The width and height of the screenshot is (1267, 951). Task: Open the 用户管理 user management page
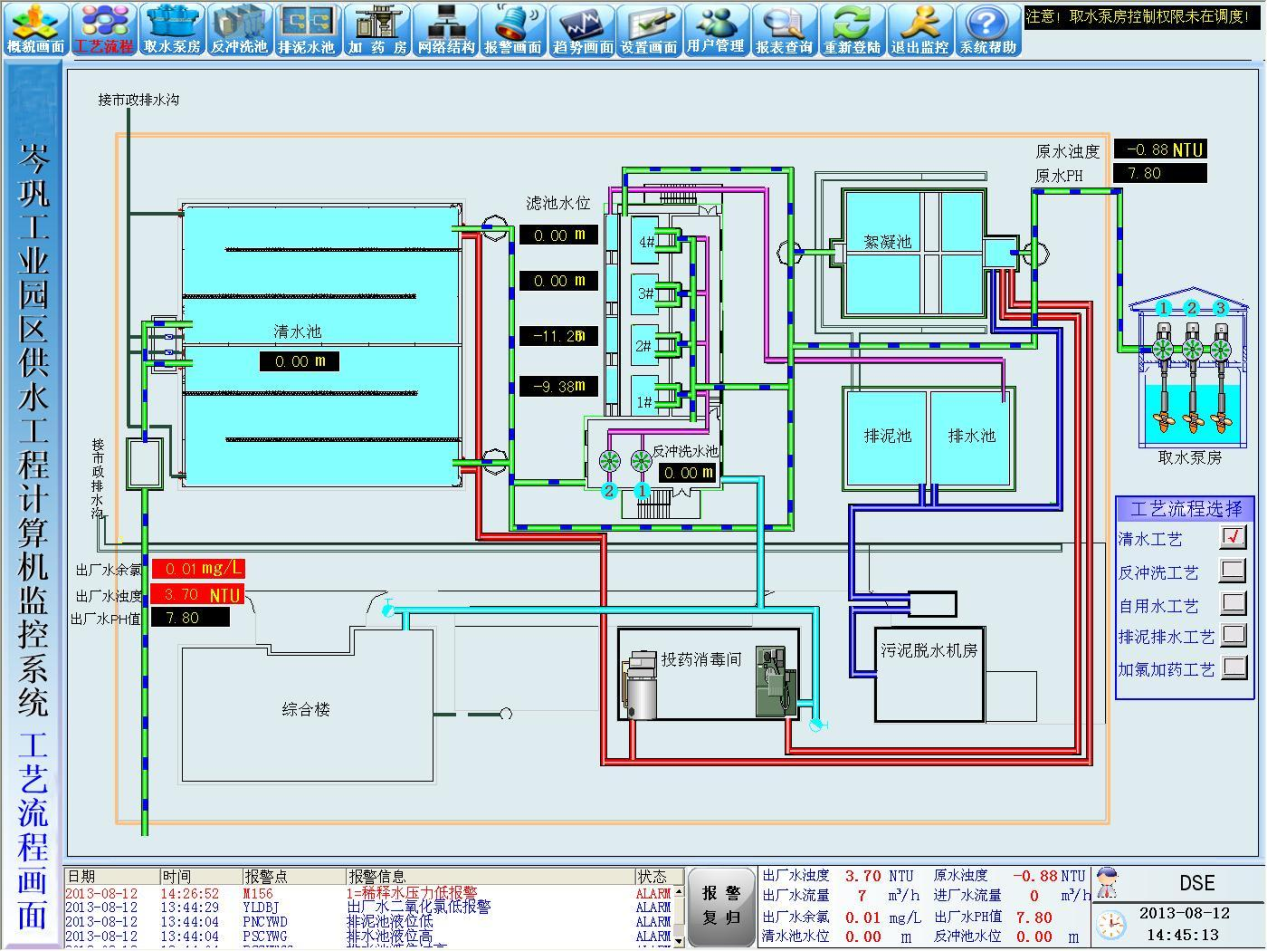pos(716,30)
